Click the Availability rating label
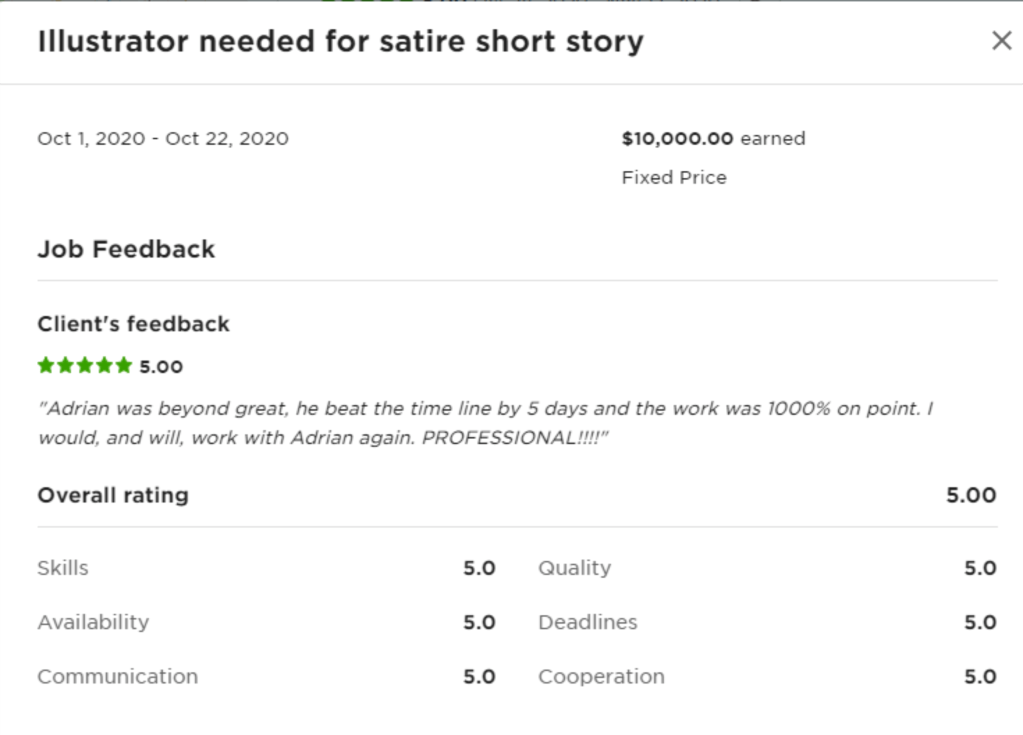The width and height of the screenshot is (1023, 735). [x=93, y=622]
